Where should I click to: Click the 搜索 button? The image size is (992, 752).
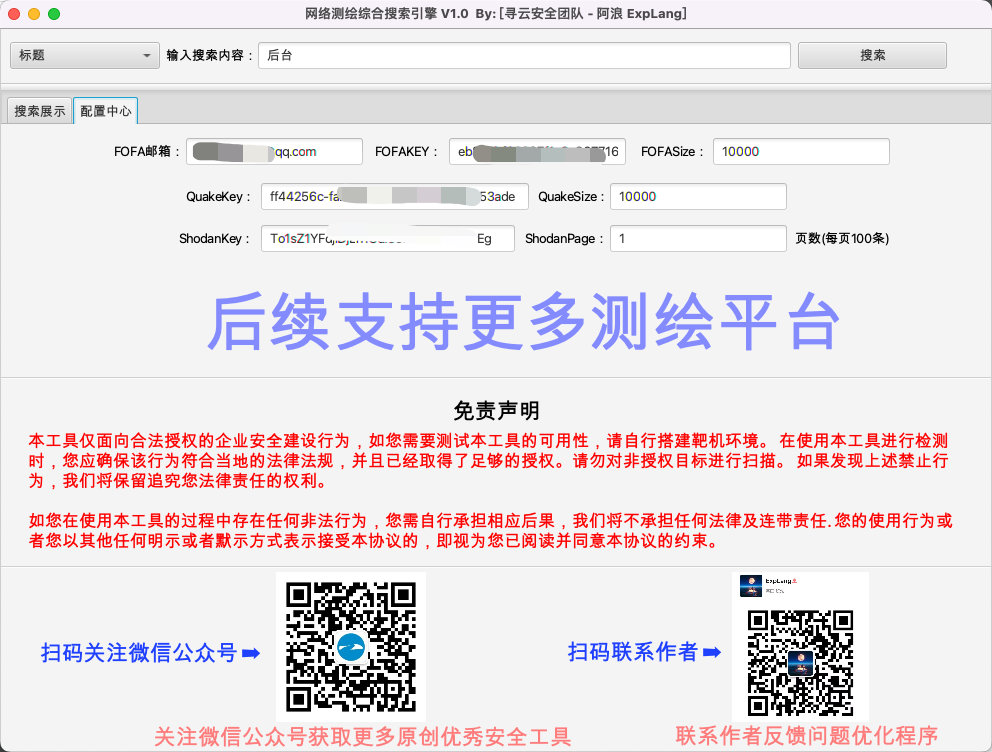[872, 56]
